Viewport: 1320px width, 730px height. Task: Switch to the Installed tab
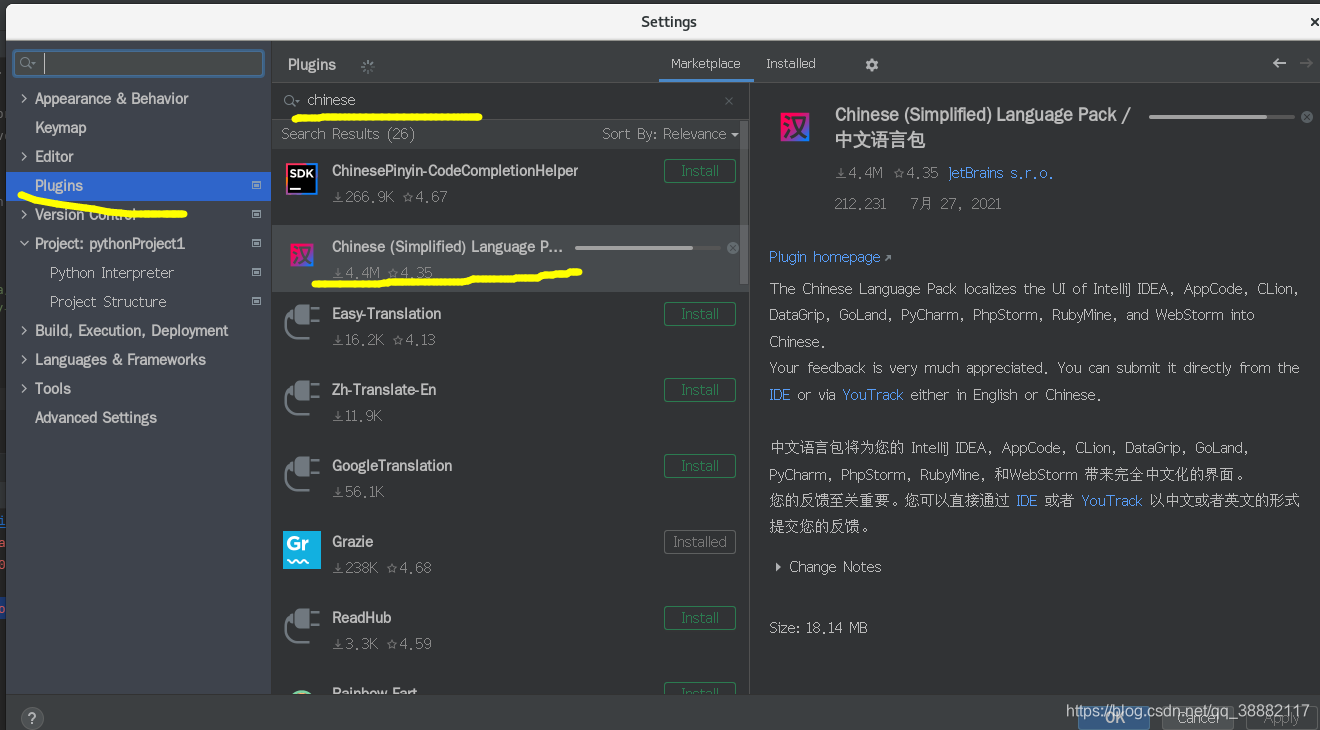(791, 63)
